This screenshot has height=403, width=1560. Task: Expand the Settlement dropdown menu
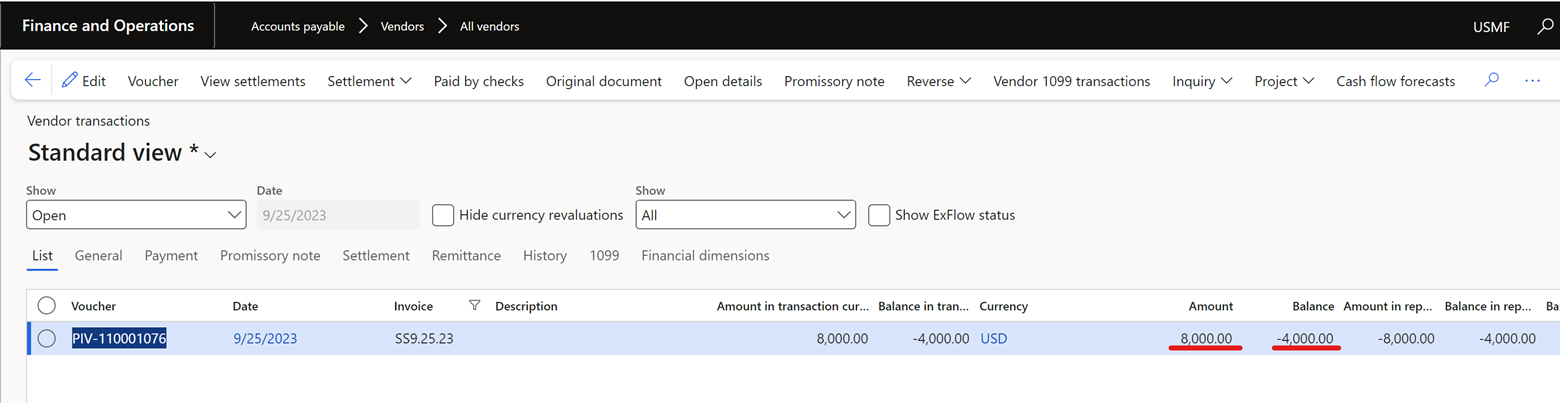369,81
